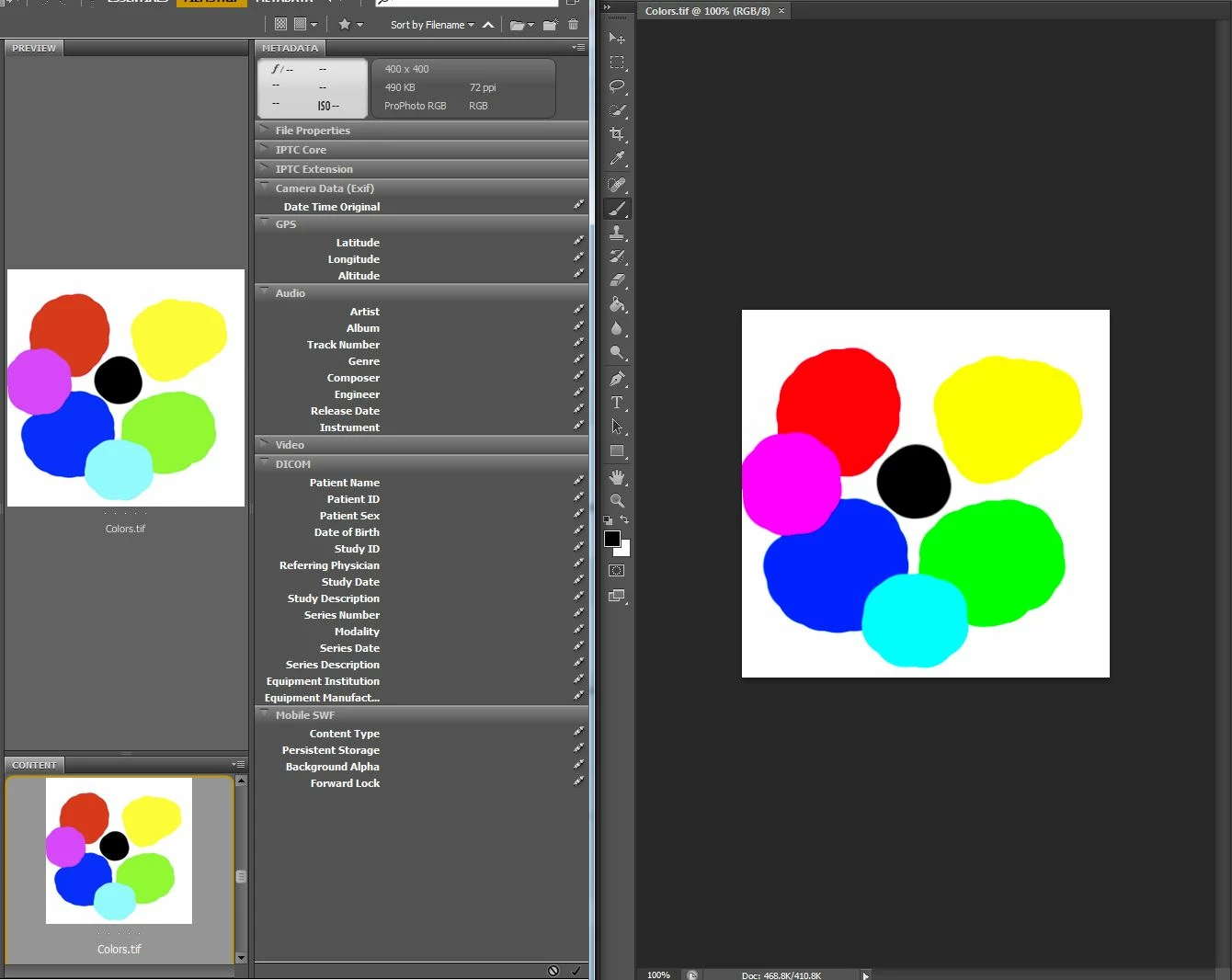Click Photoshop's 100% zoom level field

pyautogui.click(x=658, y=974)
